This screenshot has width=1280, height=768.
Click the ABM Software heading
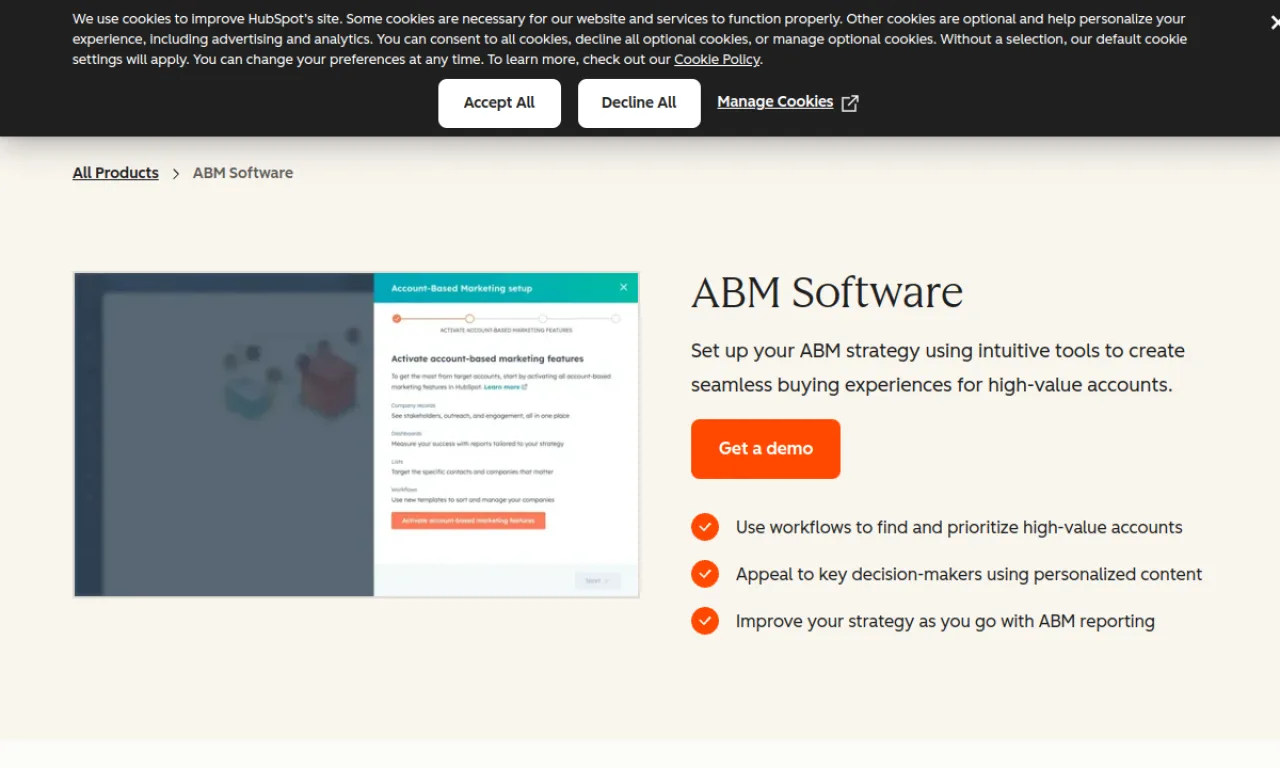[x=827, y=293]
